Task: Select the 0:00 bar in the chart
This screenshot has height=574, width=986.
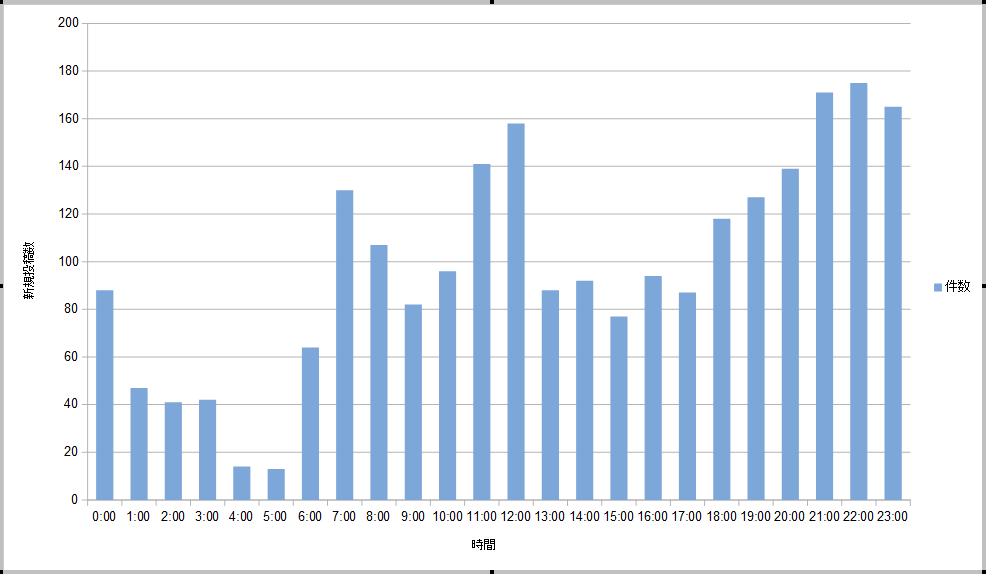Action: coord(104,395)
